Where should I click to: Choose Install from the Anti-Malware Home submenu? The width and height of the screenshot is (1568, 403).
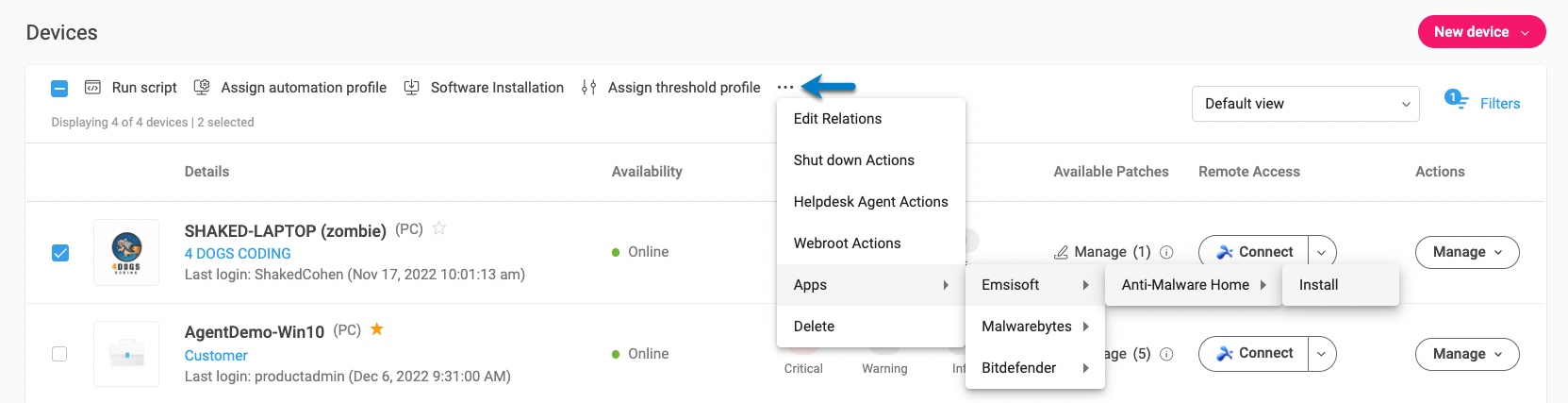click(x=1318, y=285)
